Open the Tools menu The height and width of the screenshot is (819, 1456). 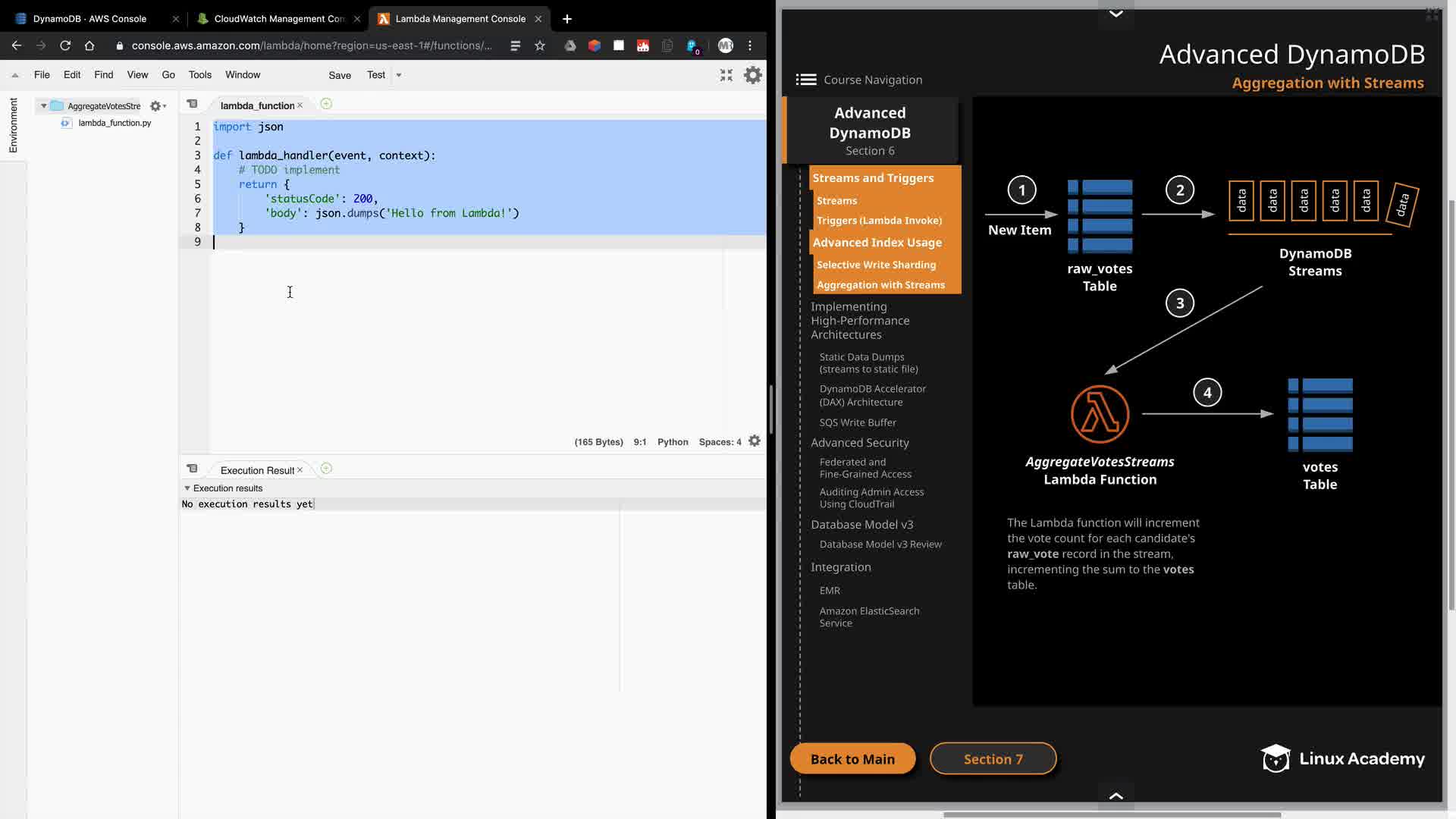click(x=199, y=75)
